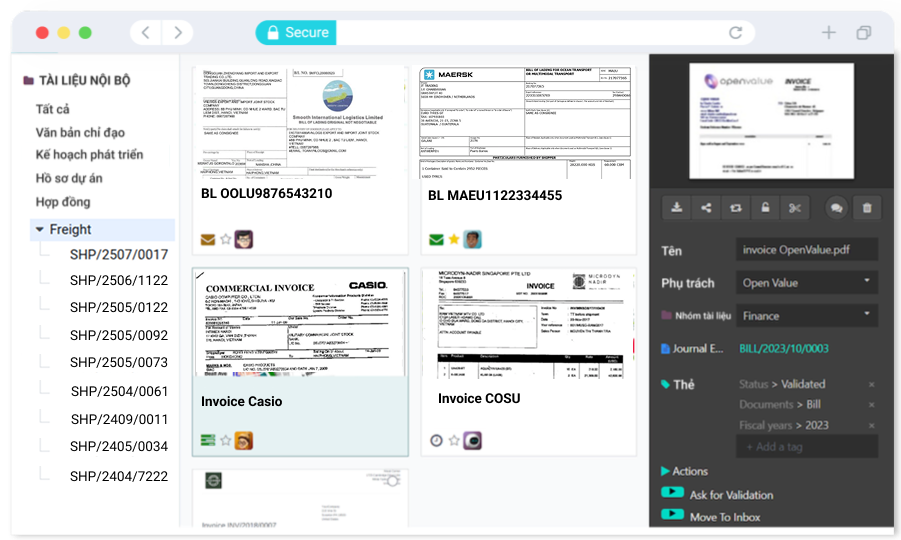
Task: Collapse the Freight folder tree
Action: click(x=40, y=229)
